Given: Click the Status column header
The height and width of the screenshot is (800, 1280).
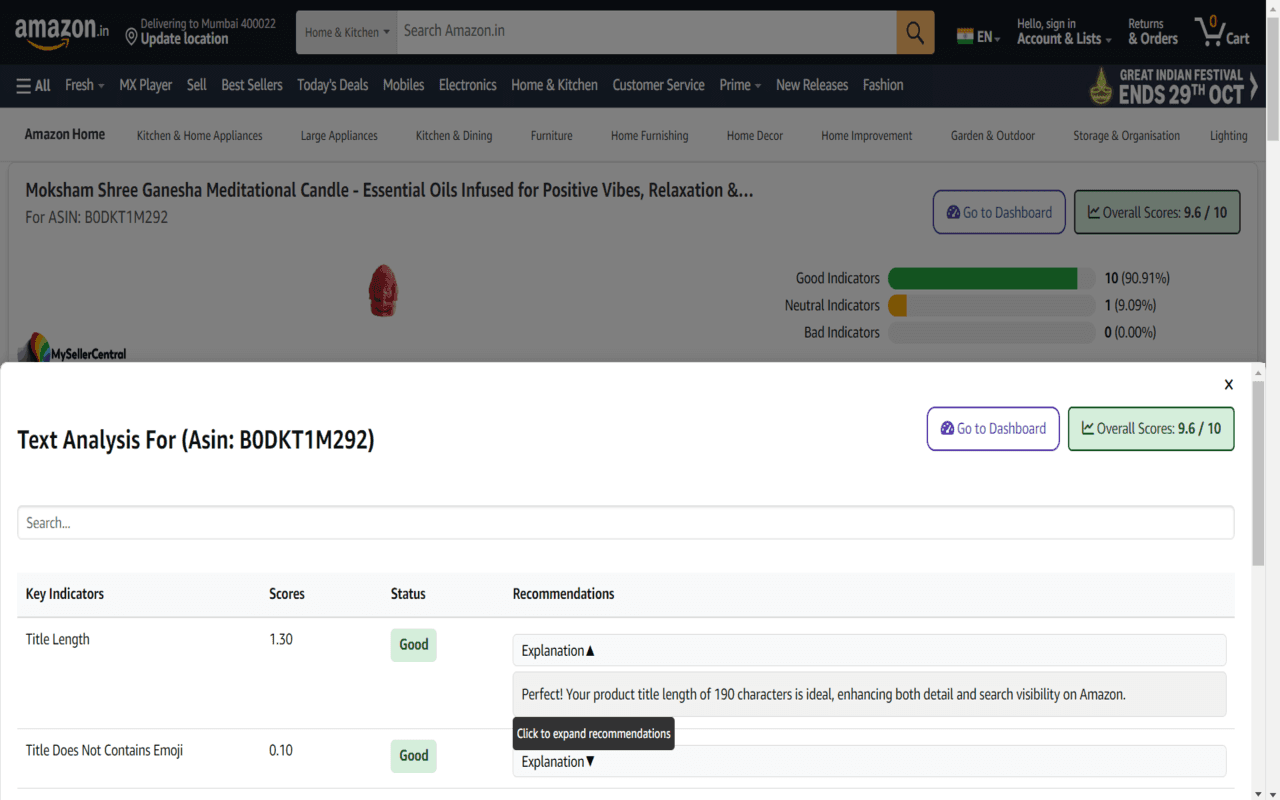Looking at the screenshot, I should [408, 594].
